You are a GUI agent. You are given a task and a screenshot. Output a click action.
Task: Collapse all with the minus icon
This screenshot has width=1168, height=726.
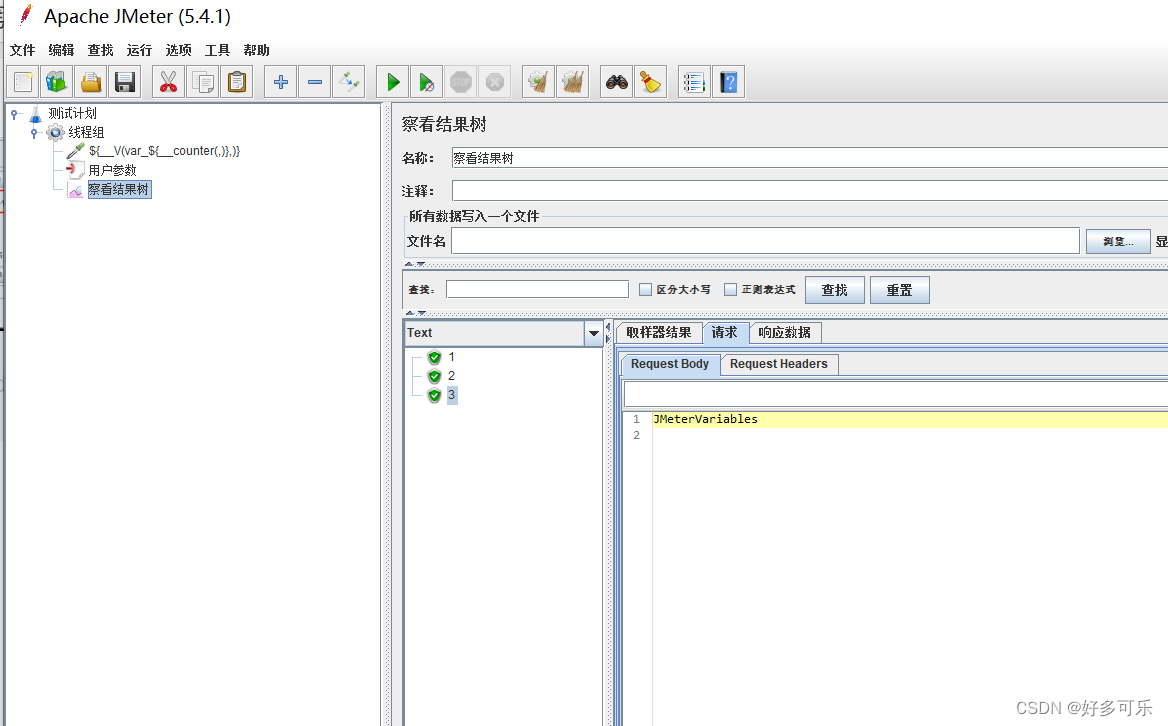(x=315, y=82)
